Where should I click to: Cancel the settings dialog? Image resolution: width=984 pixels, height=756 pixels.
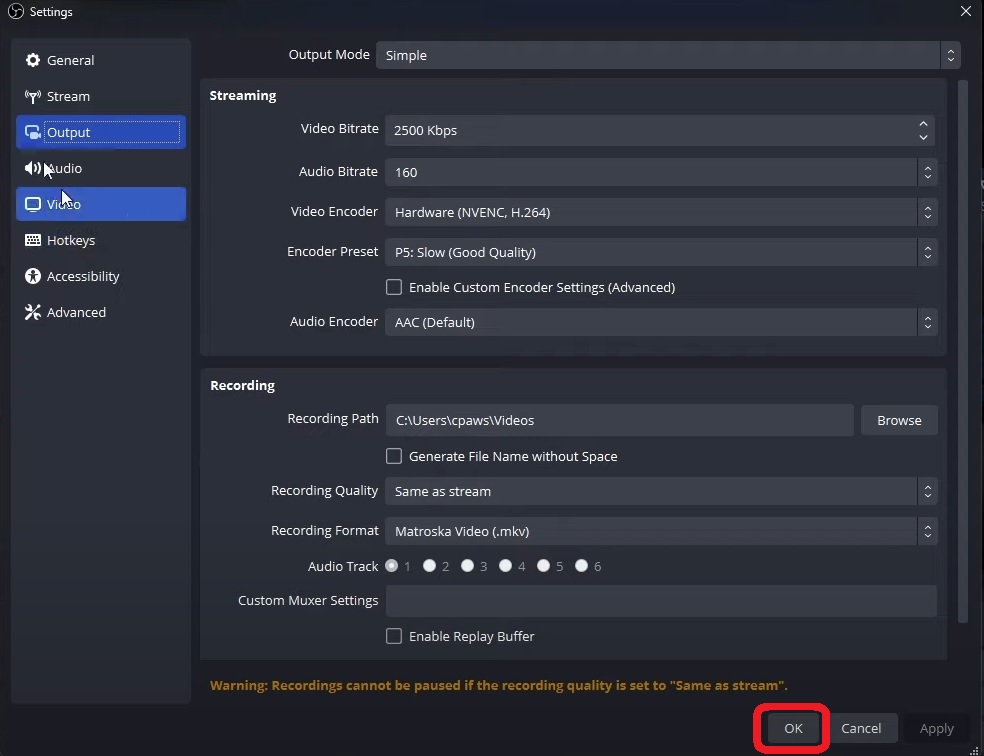(861, 728)
